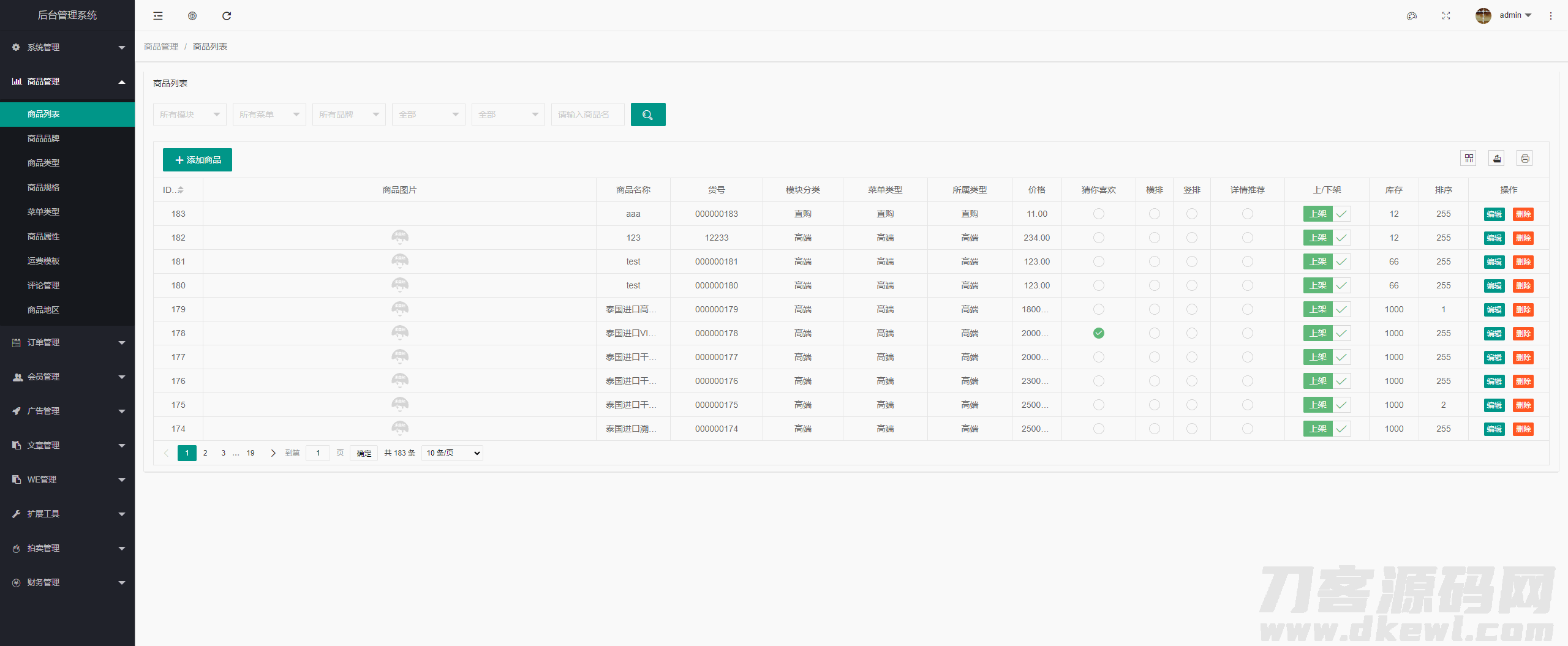
Task: Toggle the 上架 switch for product 183
Action: tap(1327, 214)
